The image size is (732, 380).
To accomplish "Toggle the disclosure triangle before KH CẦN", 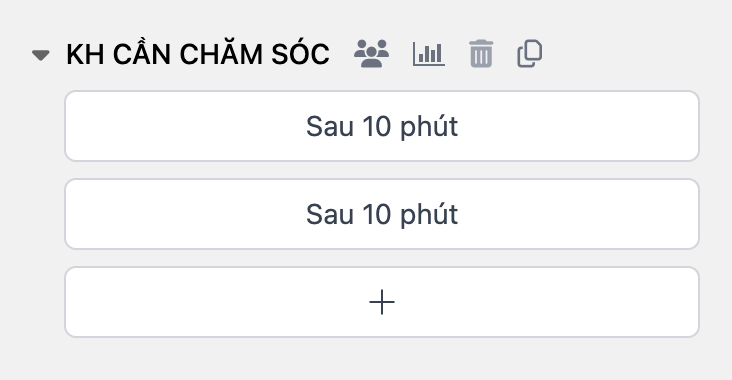I will click(x=41, y=55).
